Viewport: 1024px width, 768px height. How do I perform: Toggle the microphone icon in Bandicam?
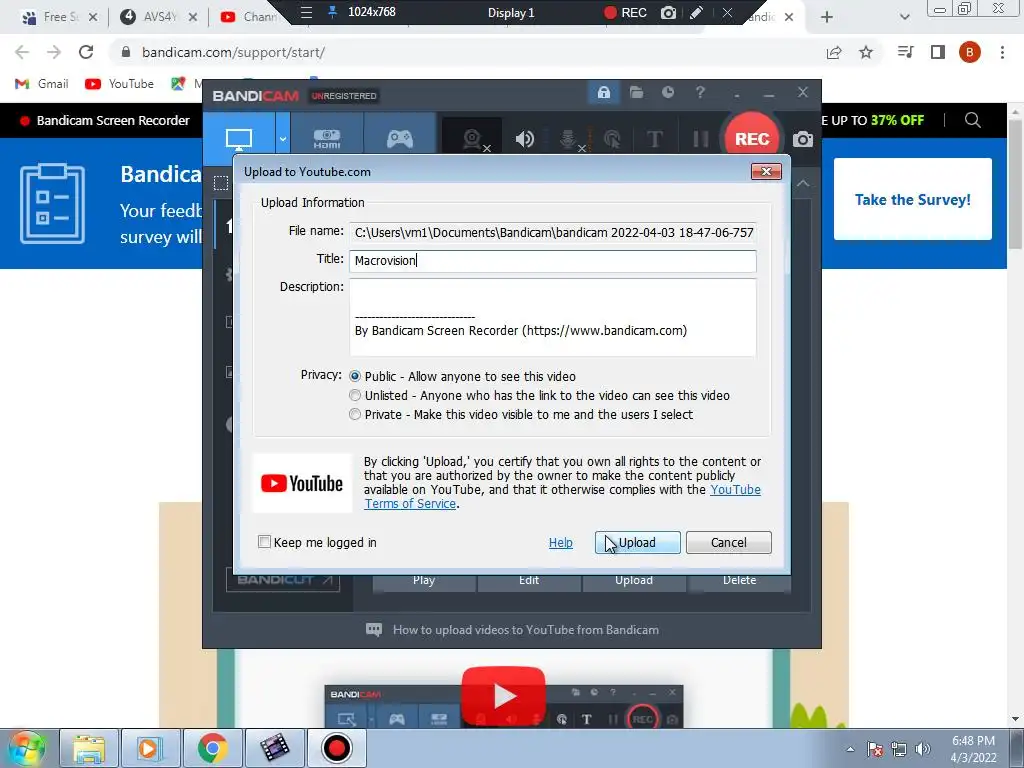569,138
